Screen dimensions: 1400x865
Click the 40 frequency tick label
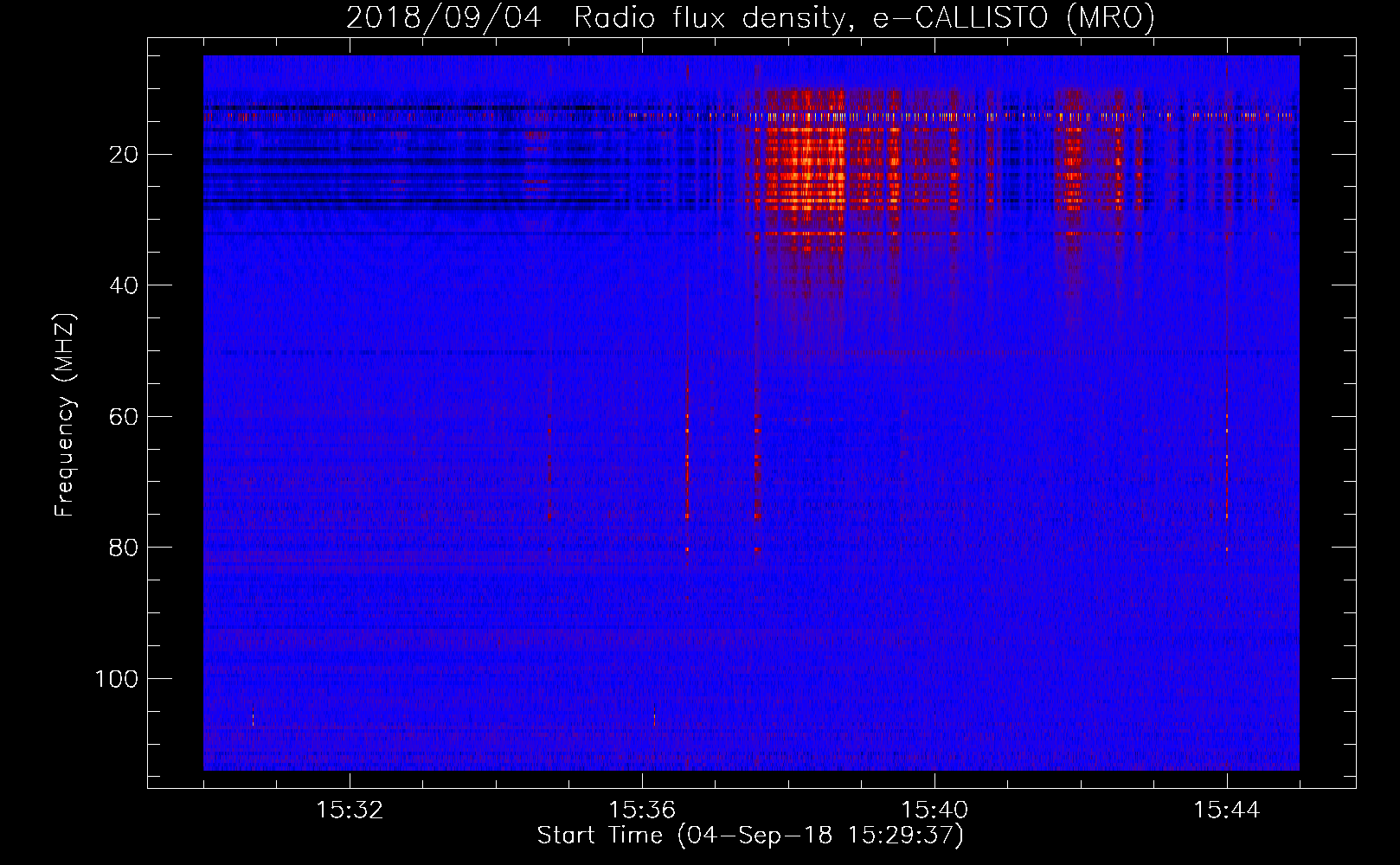coord(125,285)
